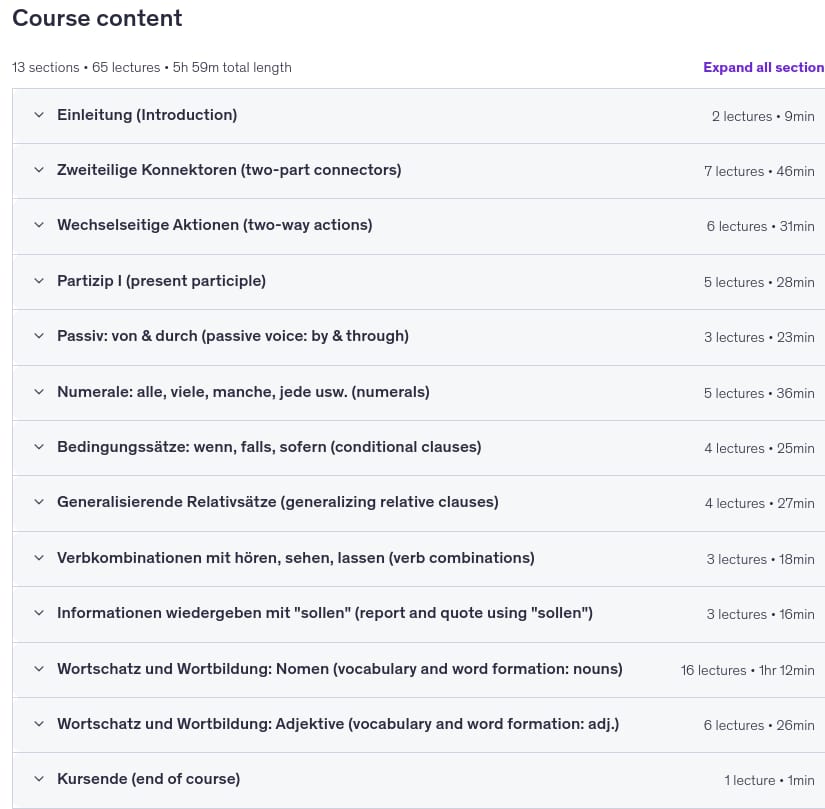
Task: Click the chevron beside Verbkombinationen section
Action: (x=39, y=558)
